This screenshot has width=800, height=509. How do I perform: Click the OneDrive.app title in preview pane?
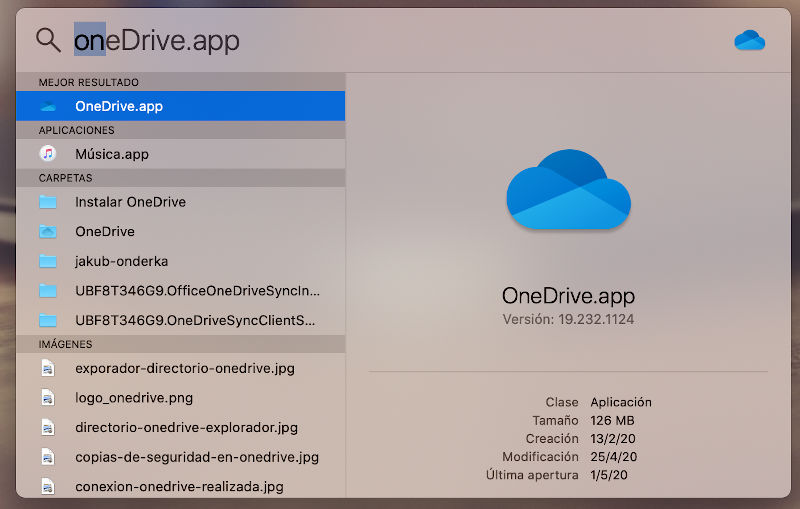[x=568, y=296]
